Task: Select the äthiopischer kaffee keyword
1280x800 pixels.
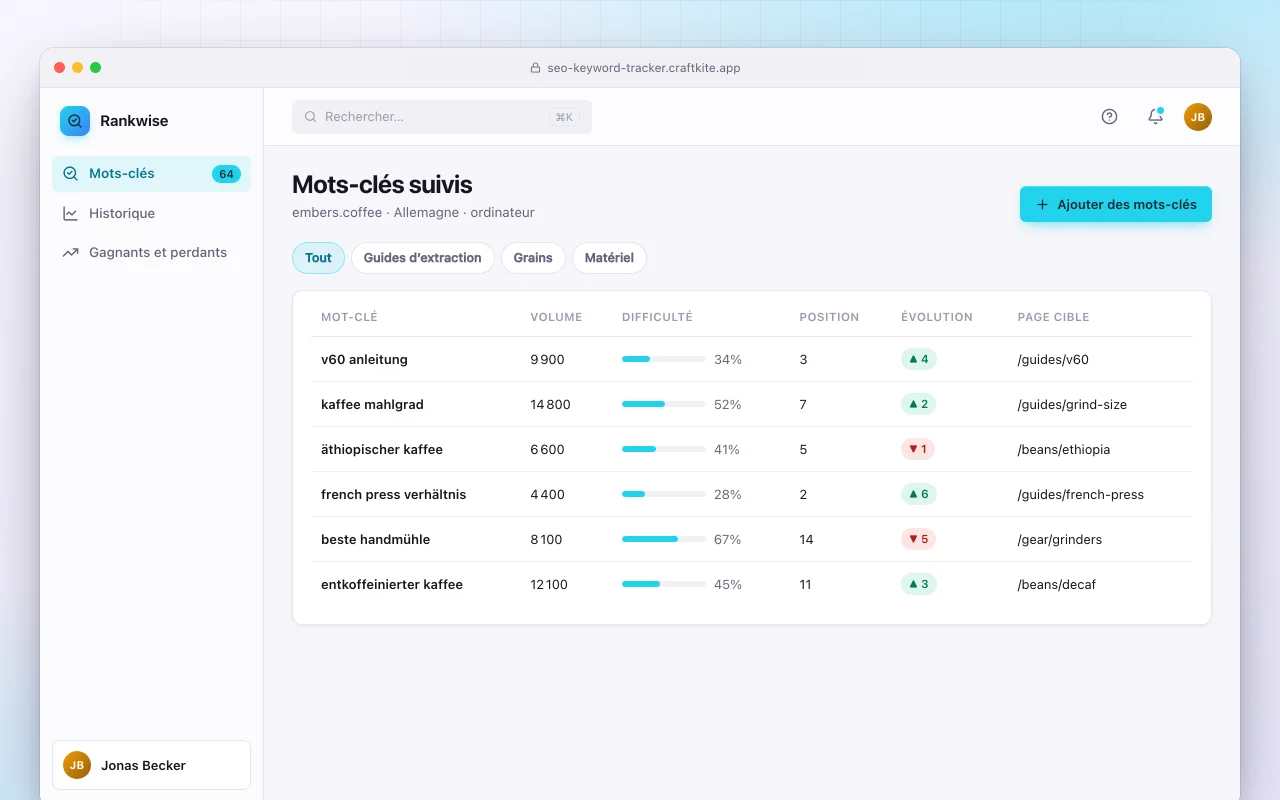Action: [x=382, y=449]
